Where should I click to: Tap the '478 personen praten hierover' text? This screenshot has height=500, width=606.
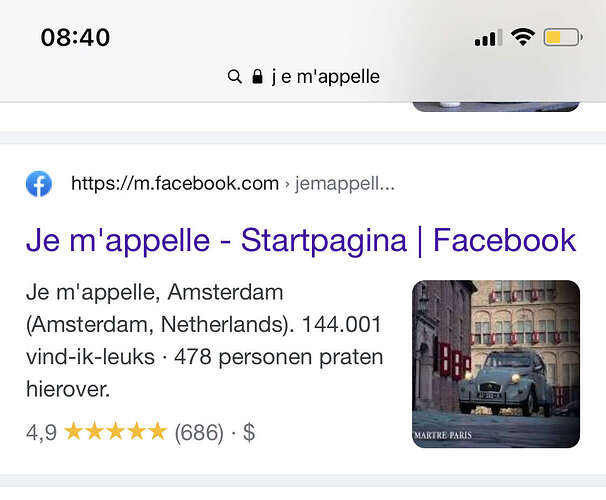click(x=203, y=373)
